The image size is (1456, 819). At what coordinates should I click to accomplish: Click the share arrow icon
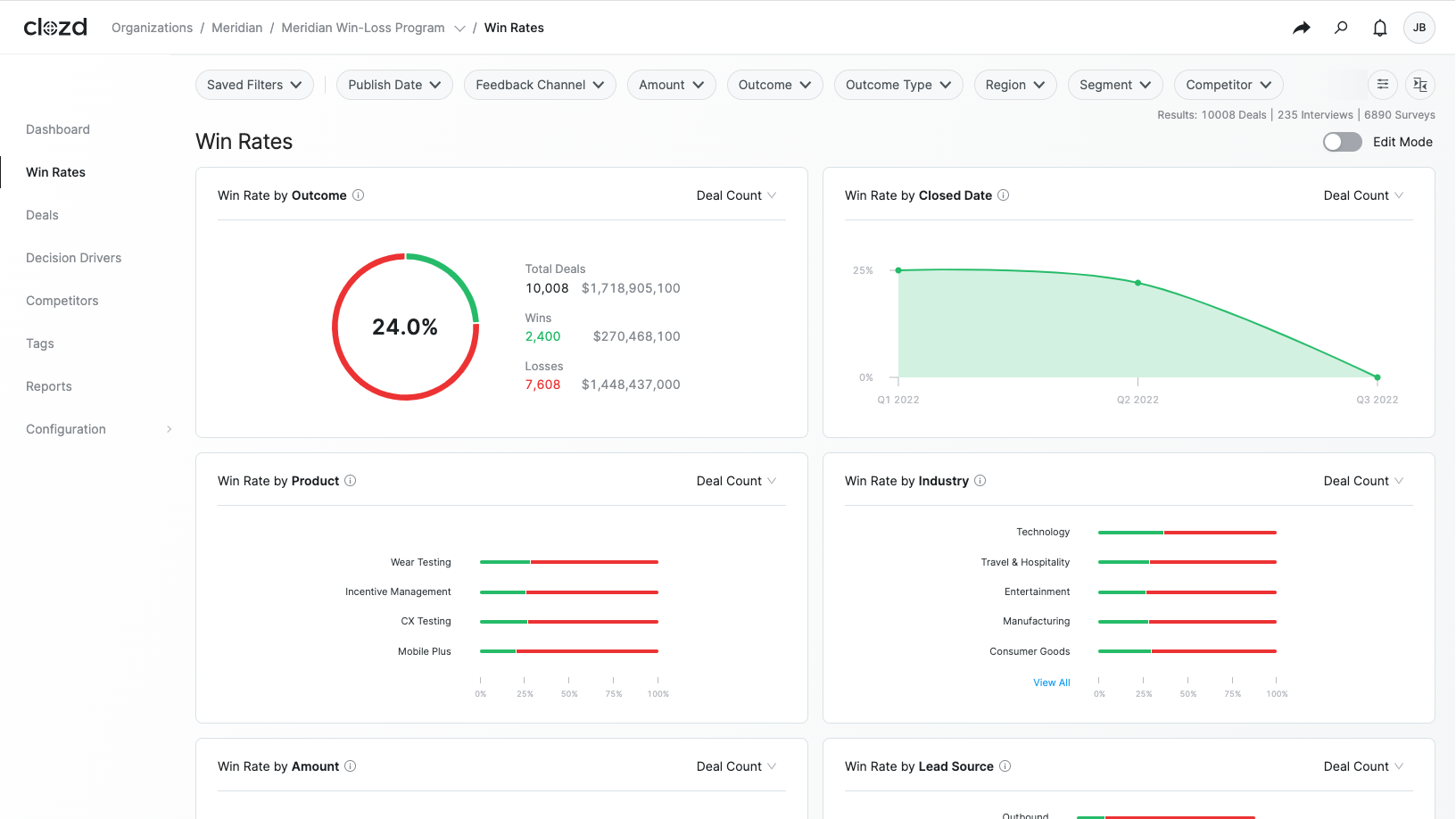(x=1302, y=28)
